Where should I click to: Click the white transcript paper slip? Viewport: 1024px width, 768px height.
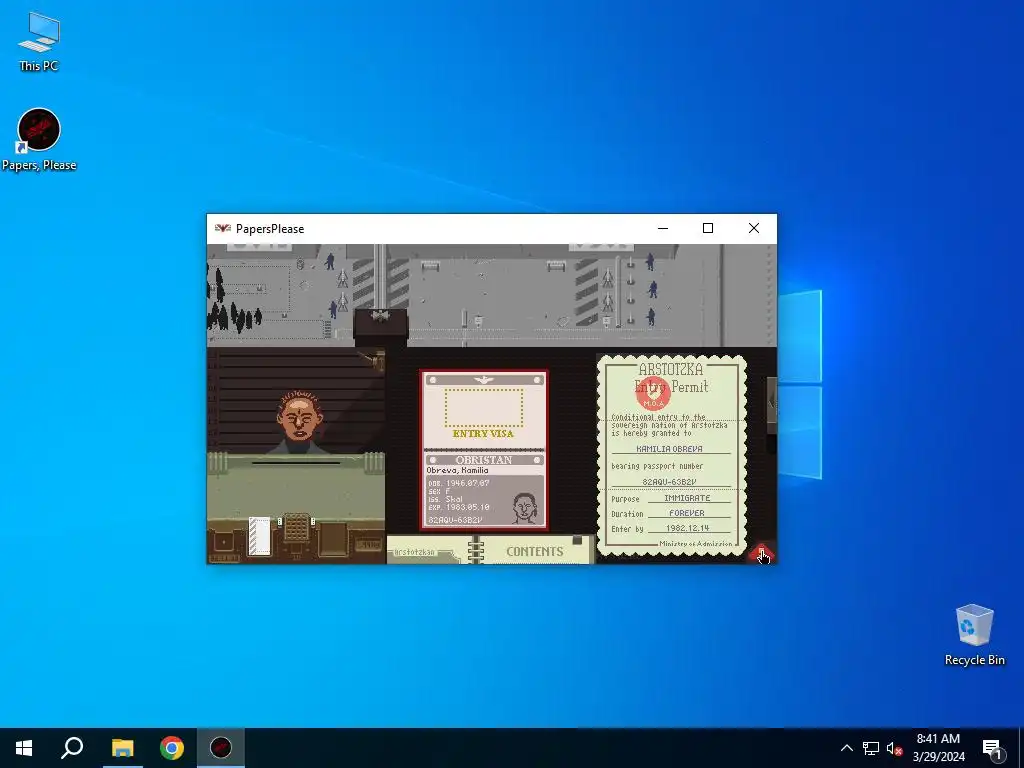pos(259,537)
